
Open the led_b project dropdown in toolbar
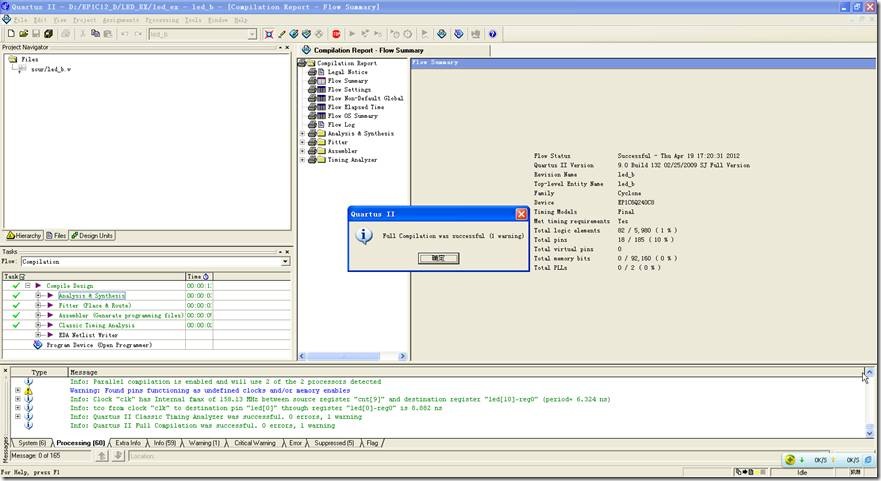[x=252, y=34]
